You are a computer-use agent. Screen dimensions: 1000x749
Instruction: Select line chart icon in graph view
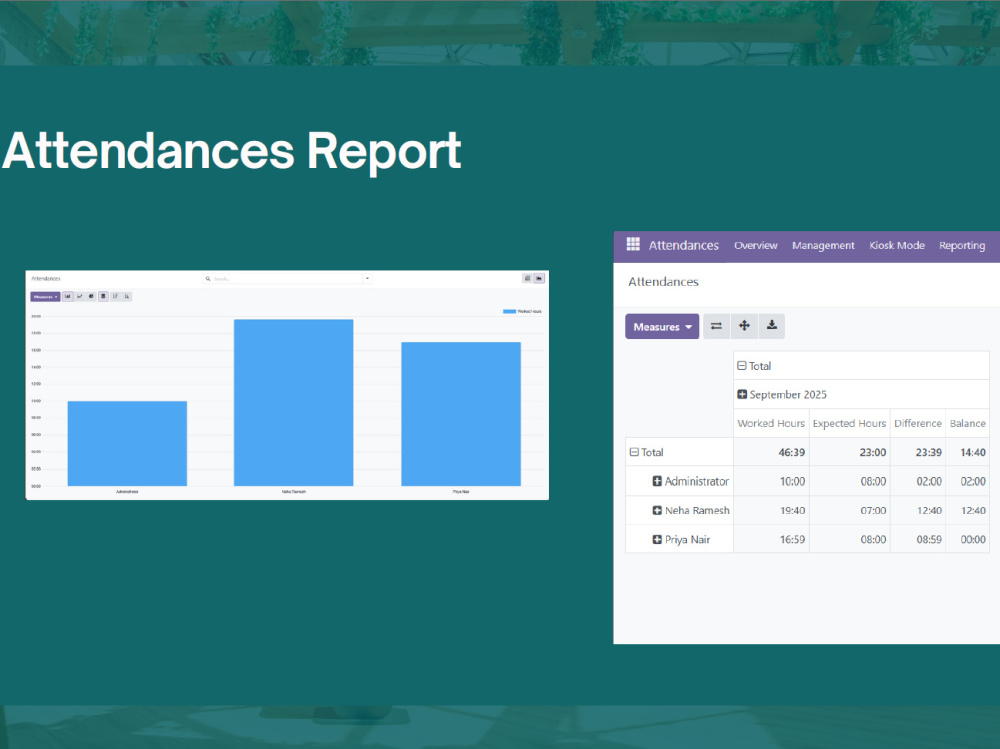tap(80, 296)
